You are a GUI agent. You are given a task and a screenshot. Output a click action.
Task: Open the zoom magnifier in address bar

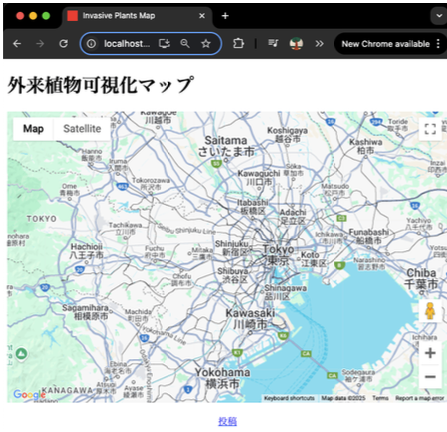[x=185, y=44]
